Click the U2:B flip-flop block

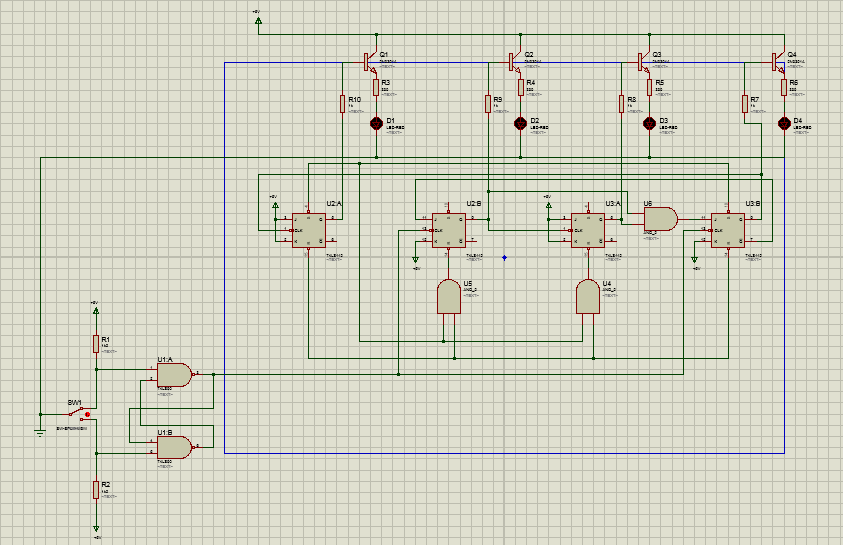[x=448, y=229]
